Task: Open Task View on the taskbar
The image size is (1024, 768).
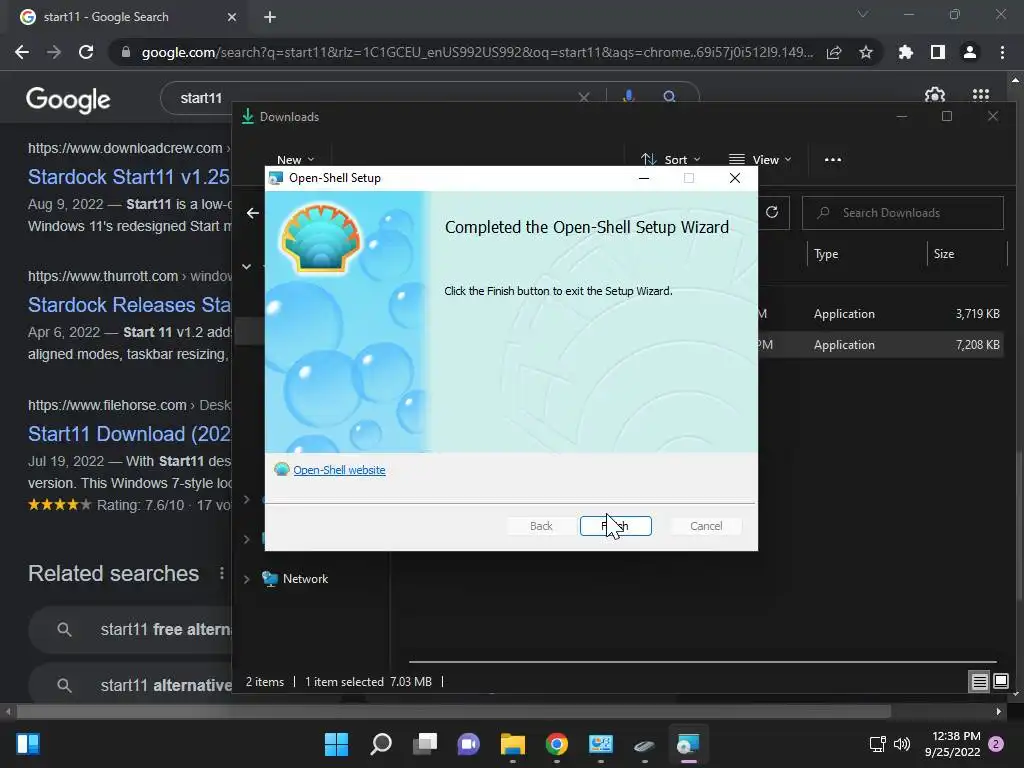Action: pyautogui.click(x=424, y=744)
